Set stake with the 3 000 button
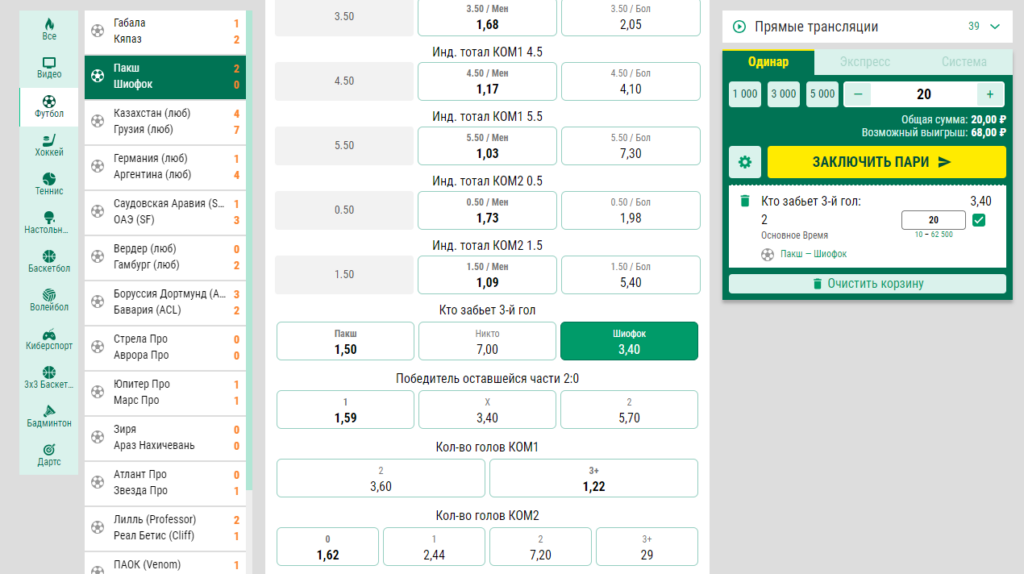The width and height of the screenshot is (1024, 574). coord(783,94)
